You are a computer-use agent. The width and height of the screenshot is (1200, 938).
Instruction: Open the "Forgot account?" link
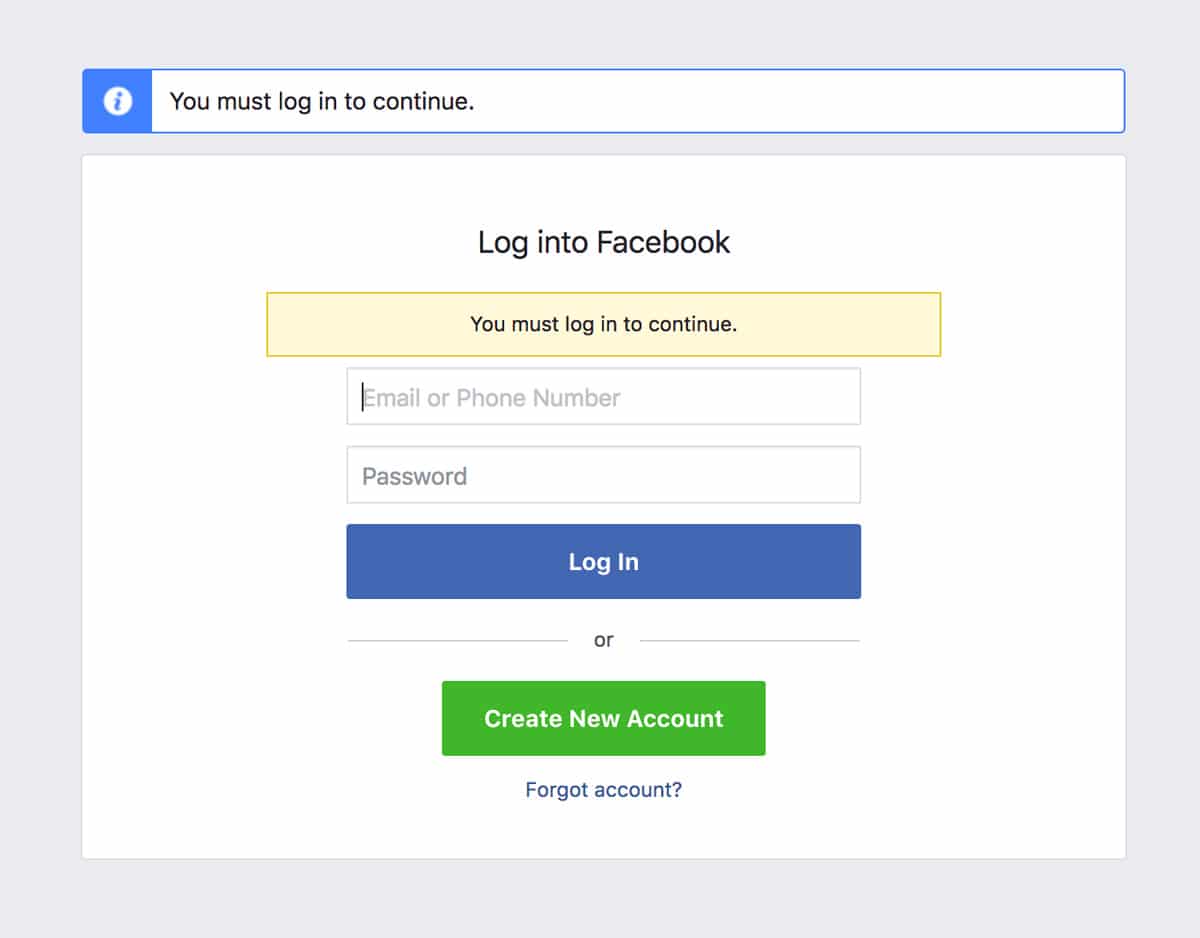pyautogui.click(x=604, y=790)
